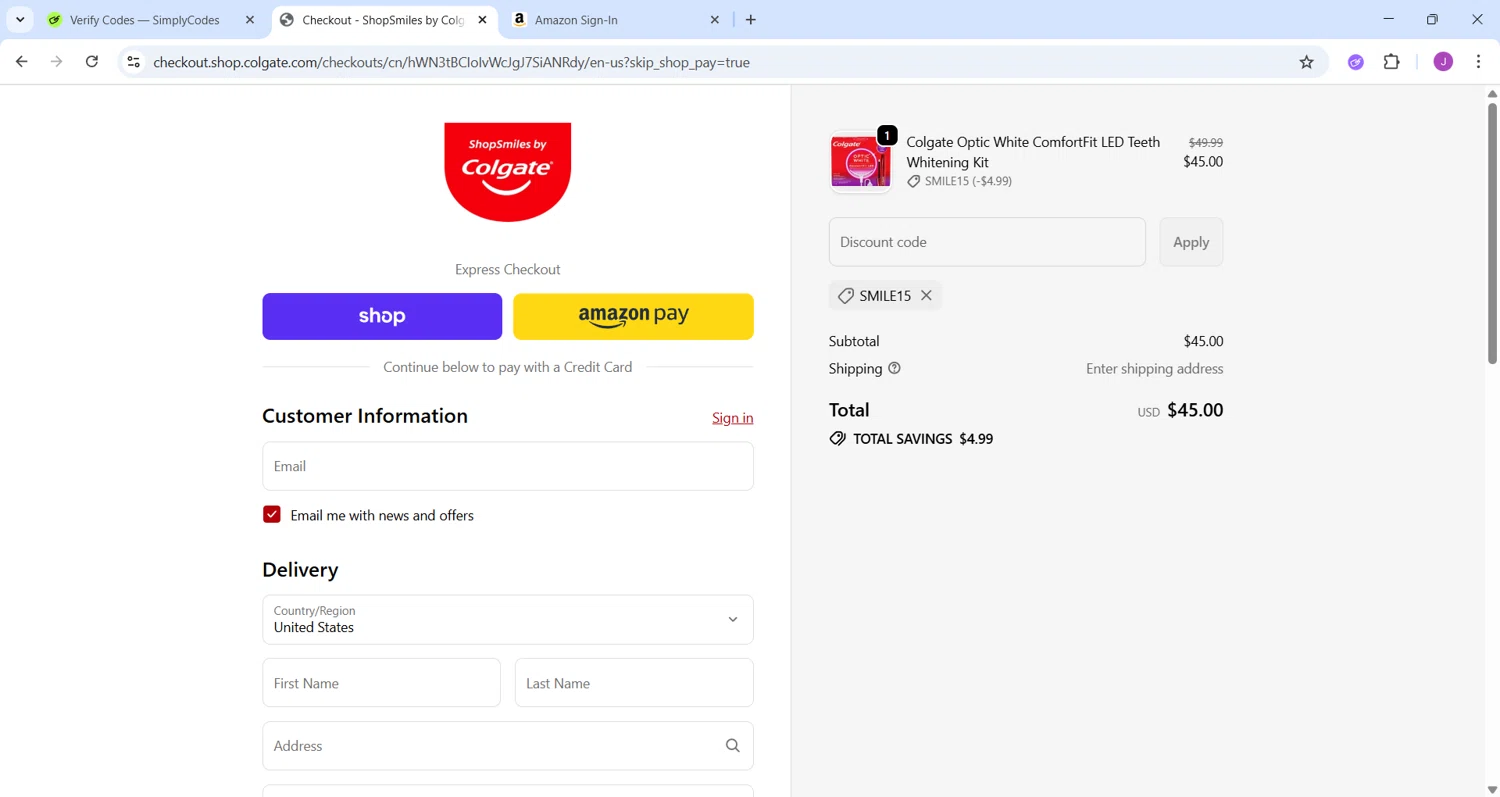Focus the Last Name field
This screenshot has width=1500, height=797.
pos(634,683)
